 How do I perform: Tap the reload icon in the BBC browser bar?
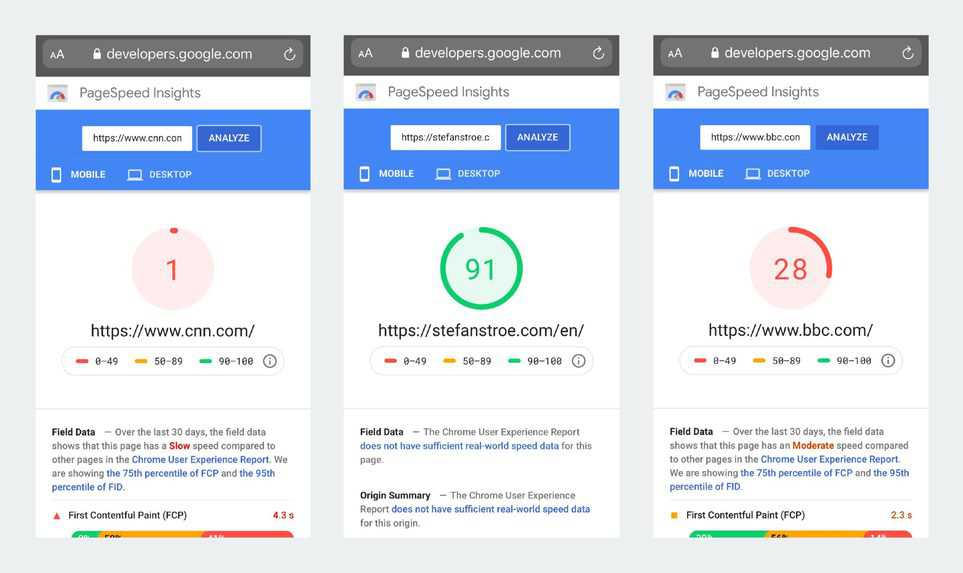coord(907,53)
